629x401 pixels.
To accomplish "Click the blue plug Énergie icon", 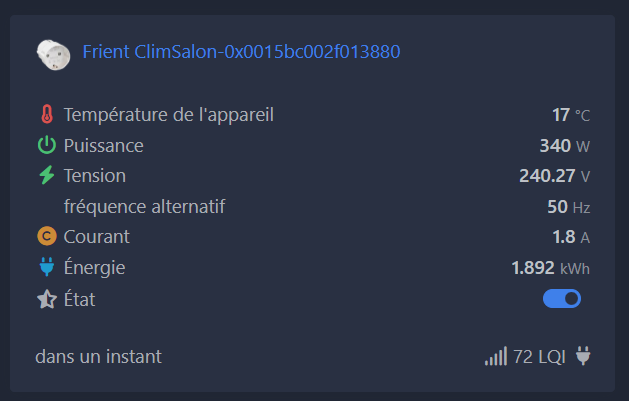I will (46, 268).
